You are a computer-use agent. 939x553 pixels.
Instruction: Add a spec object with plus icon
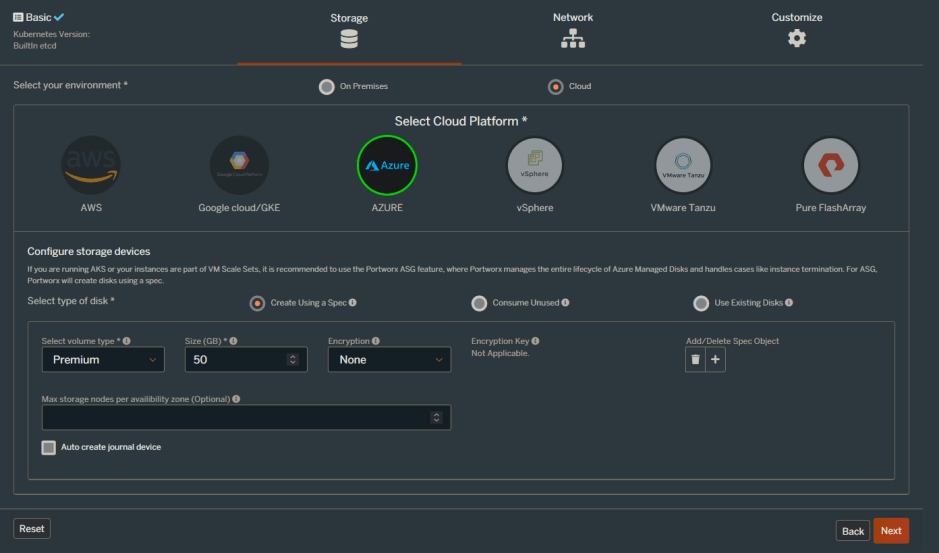[x=715, y=360]
